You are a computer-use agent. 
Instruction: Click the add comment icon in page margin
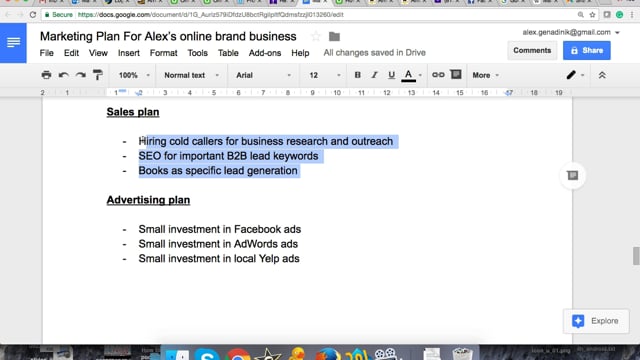[x=572, y=176]
